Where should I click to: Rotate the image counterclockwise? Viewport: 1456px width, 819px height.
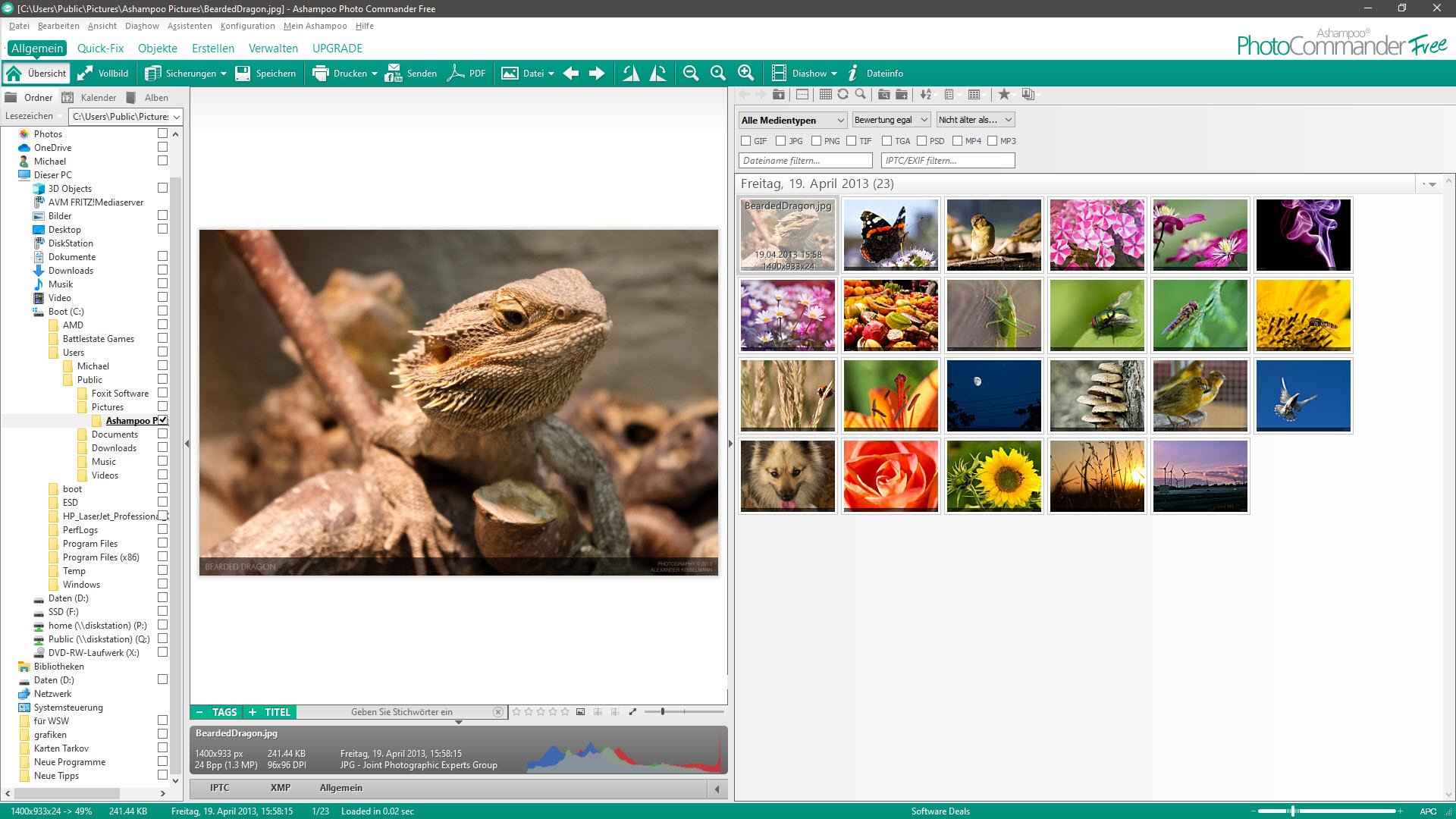[x=629, y=73]
